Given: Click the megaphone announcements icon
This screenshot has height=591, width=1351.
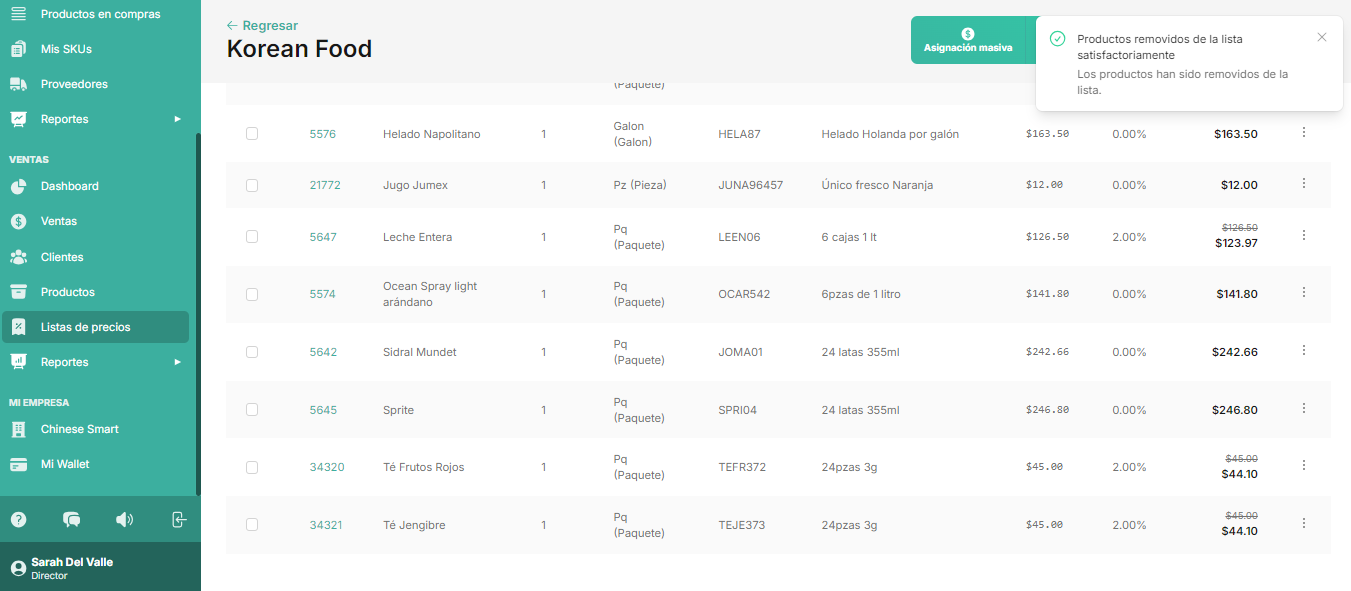Looking at the screenshot, I should coord(124,520).
